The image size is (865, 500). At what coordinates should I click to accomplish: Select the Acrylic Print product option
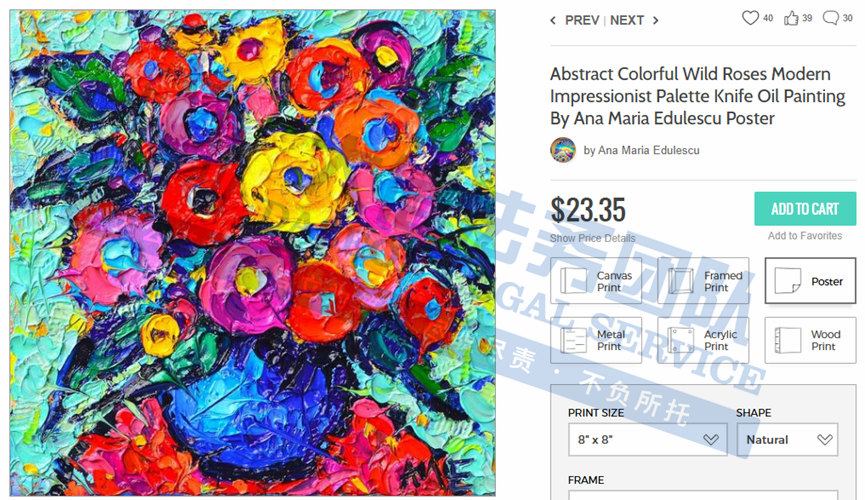[x=703, y=340]
